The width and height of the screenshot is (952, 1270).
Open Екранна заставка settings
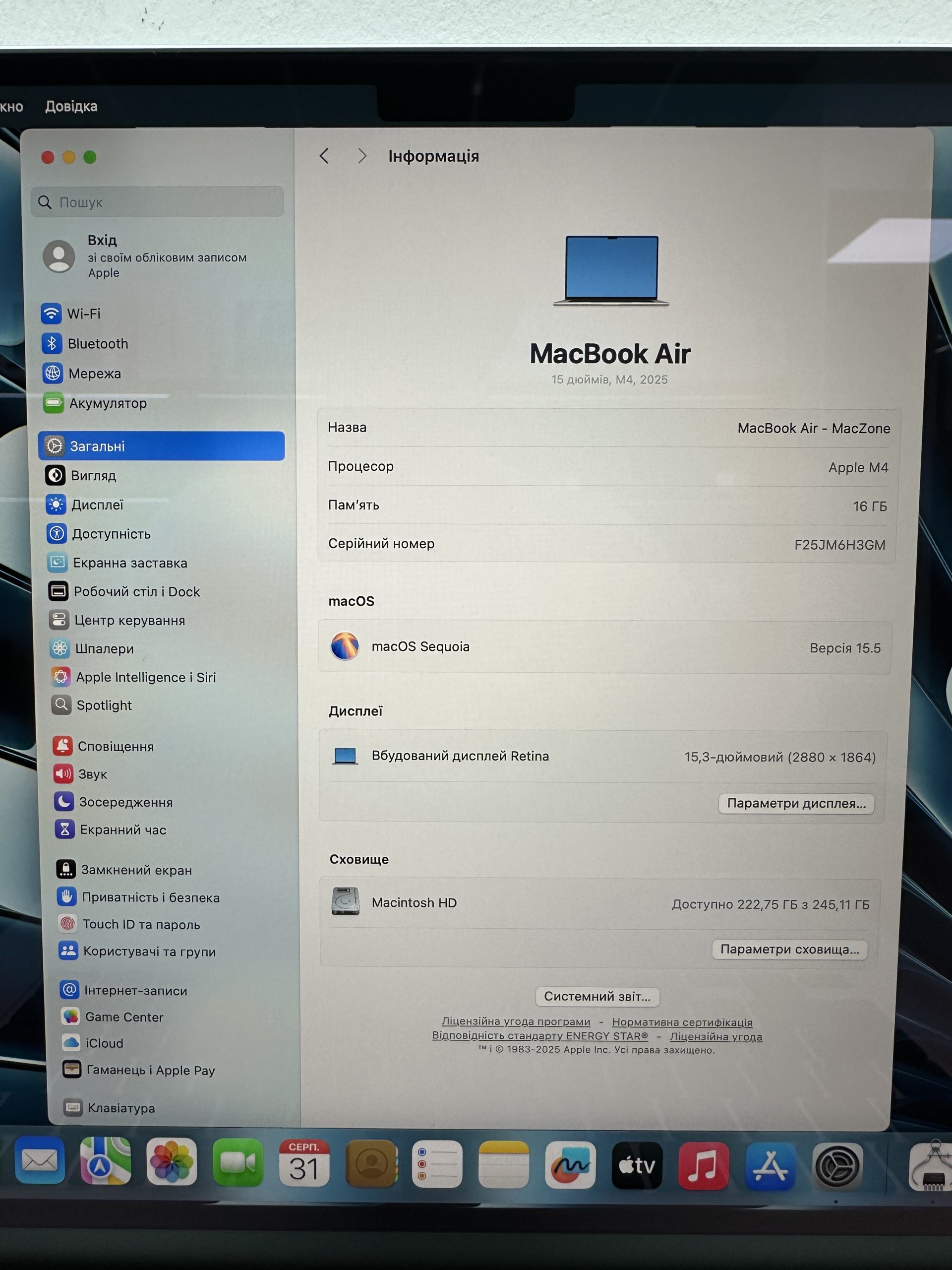(118, 563)
